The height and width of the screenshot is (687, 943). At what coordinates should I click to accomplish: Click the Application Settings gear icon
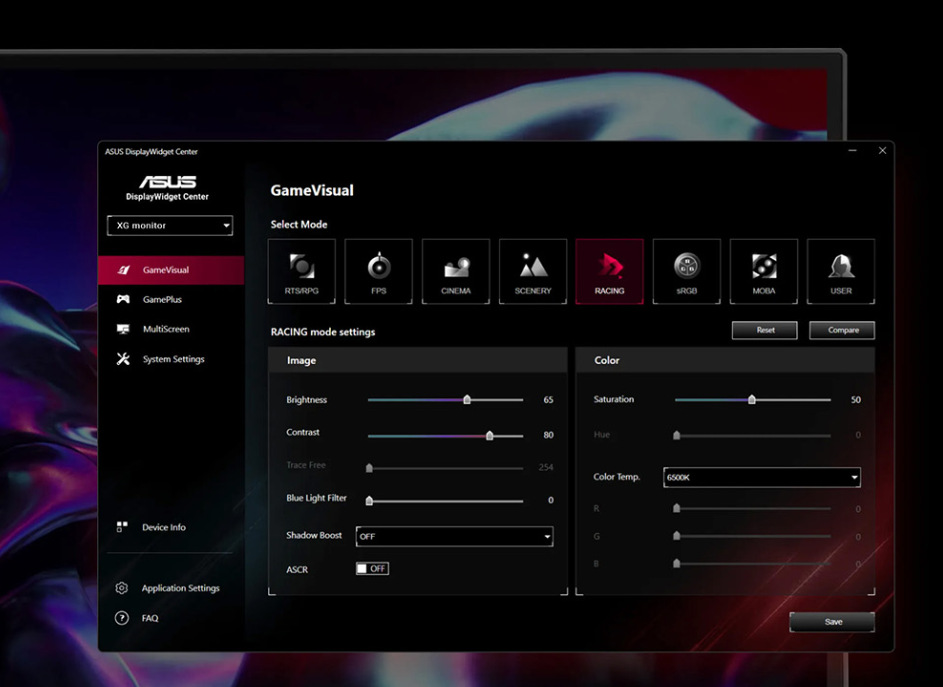point(121,588)
